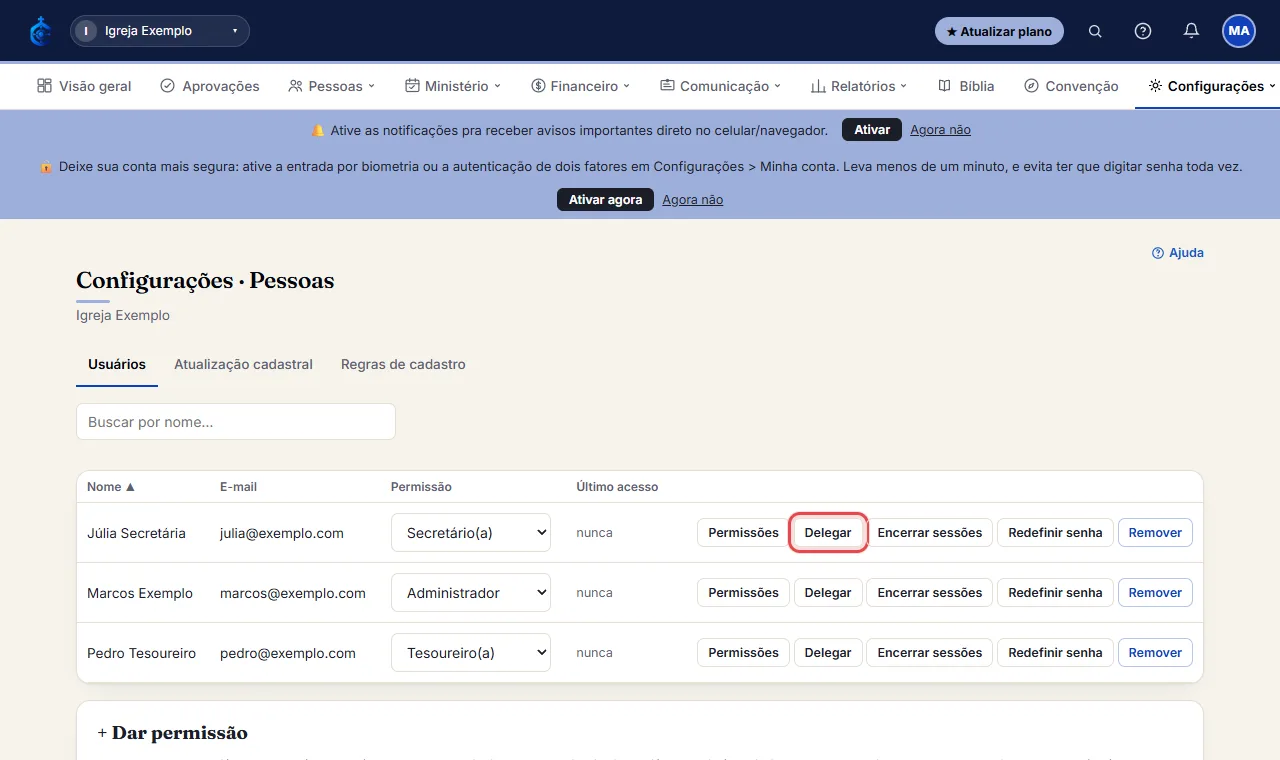Open the Ajuda help link
Viewport: 1280px width, 760px height.
coord(1178,253)
